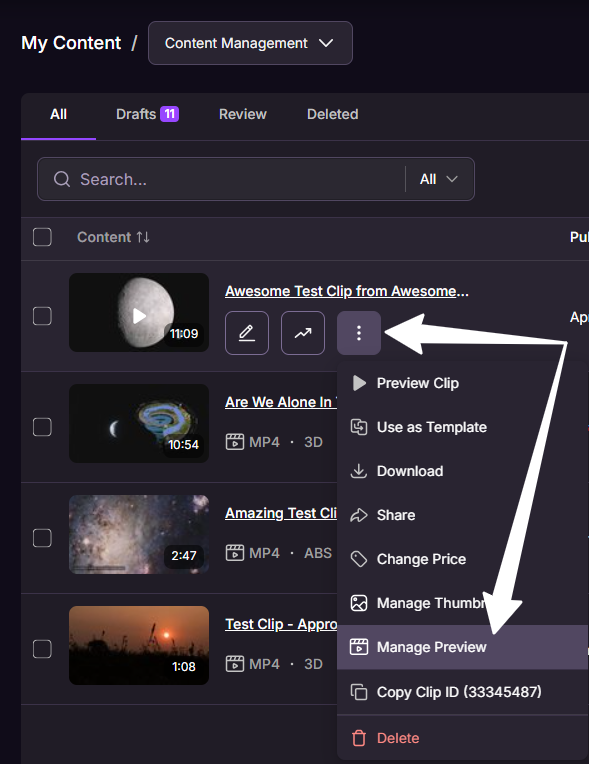589x764 pixels.
Task: Click the price tag icon in menu
Action: pos(359,559)
